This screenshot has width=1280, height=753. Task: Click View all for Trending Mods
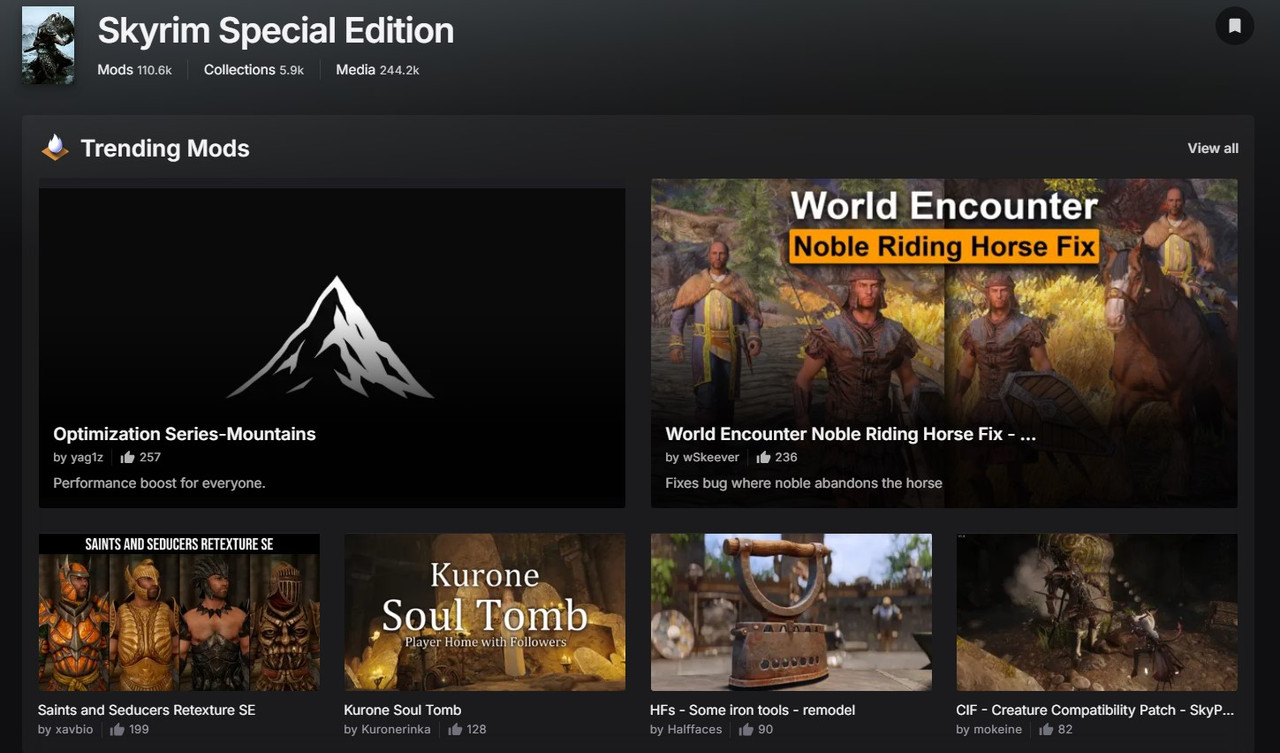click(1213, 148)
